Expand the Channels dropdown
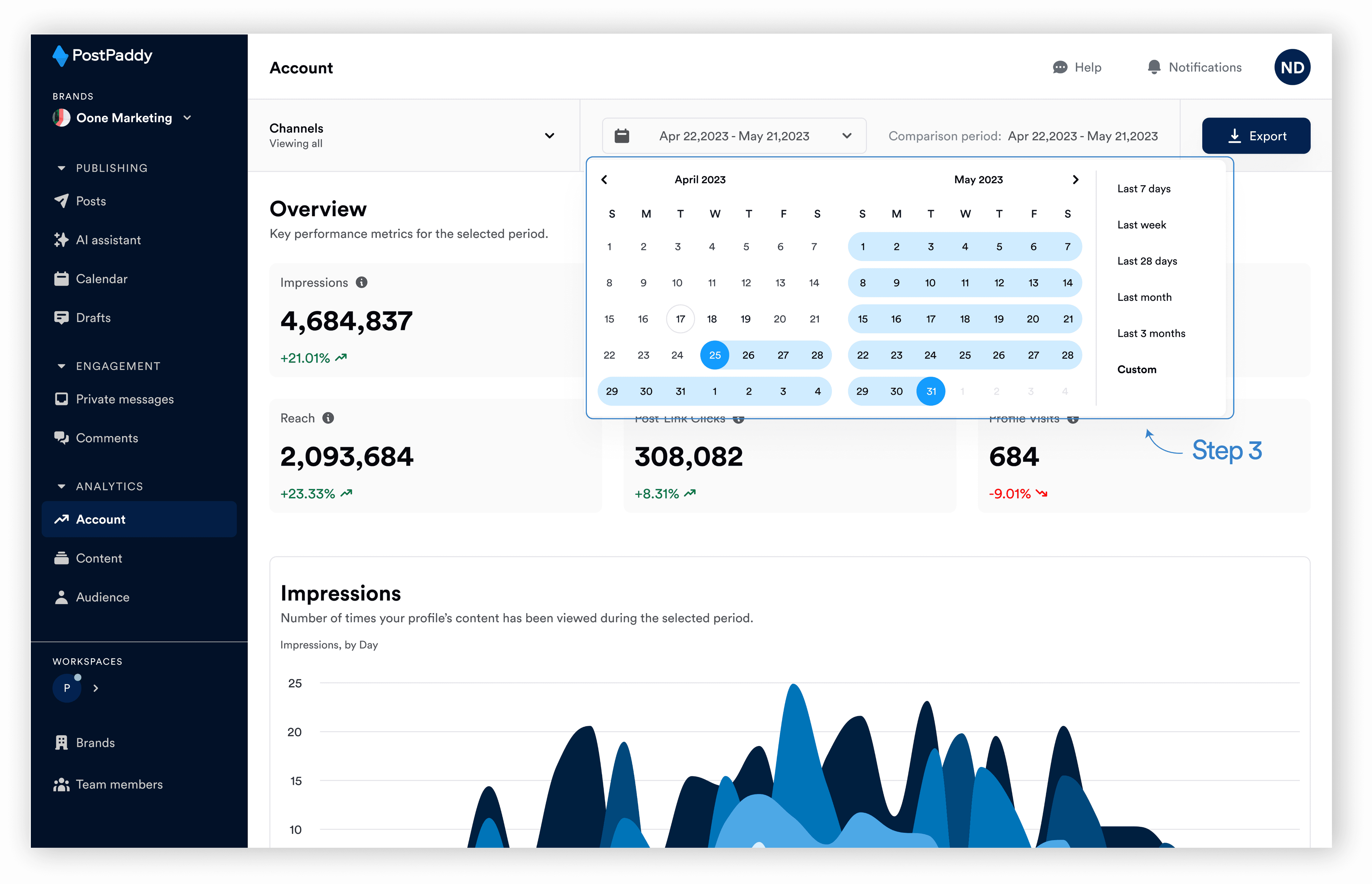Image resolution: width=1372 pixels, height=884 pixels. (x=549, y=135)
